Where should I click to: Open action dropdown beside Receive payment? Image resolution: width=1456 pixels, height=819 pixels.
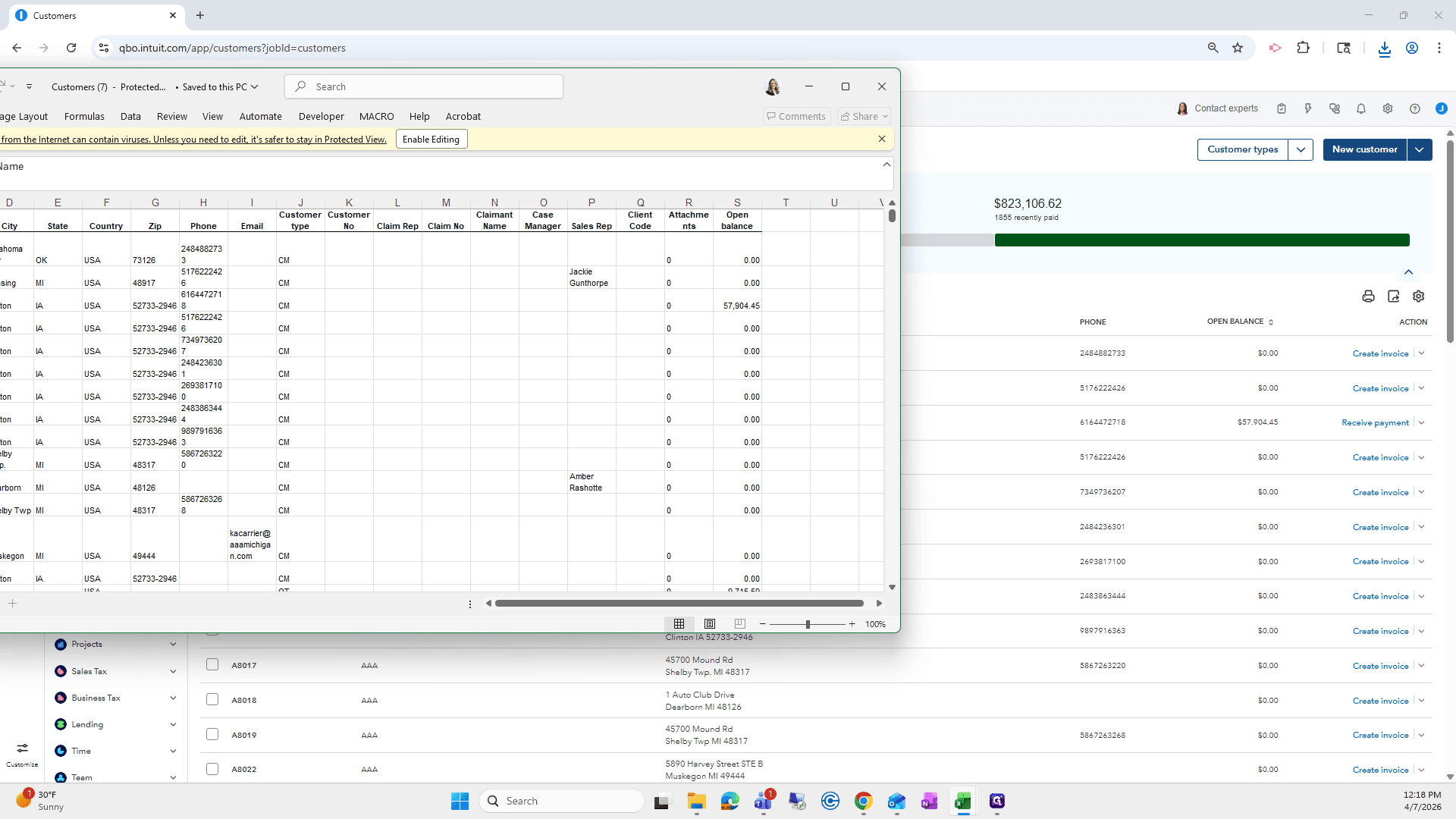(1422, 422)
